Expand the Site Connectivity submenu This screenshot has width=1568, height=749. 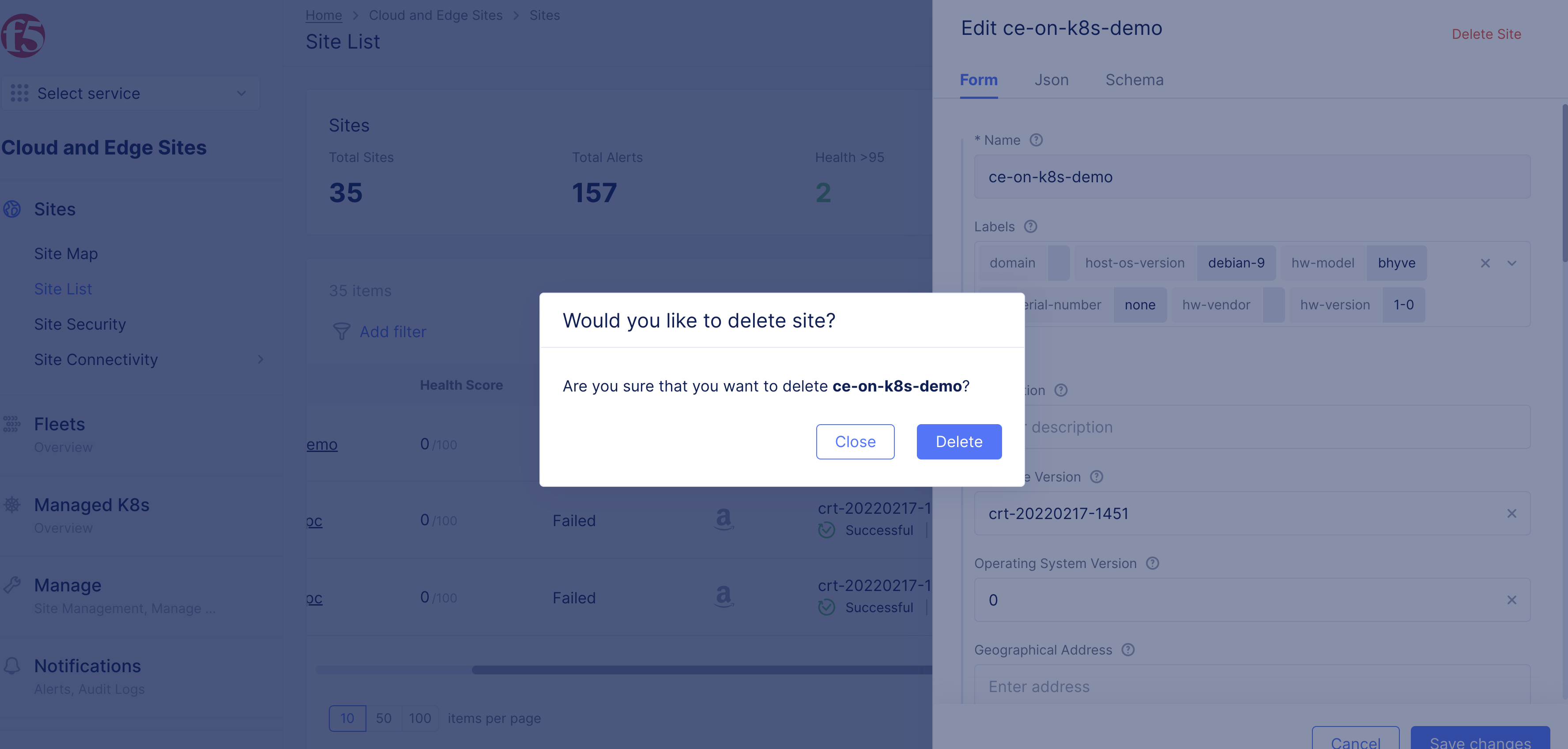coord(260,360)
